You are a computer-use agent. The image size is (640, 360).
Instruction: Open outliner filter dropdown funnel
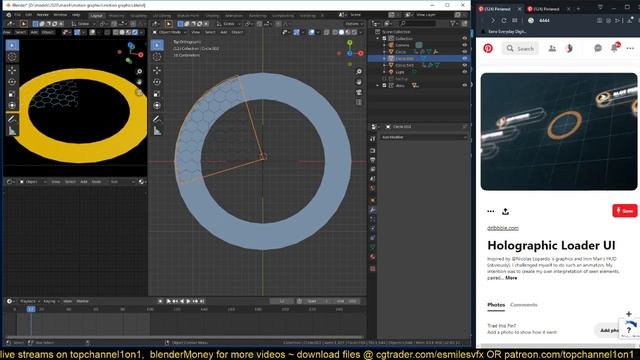[454, 24]
